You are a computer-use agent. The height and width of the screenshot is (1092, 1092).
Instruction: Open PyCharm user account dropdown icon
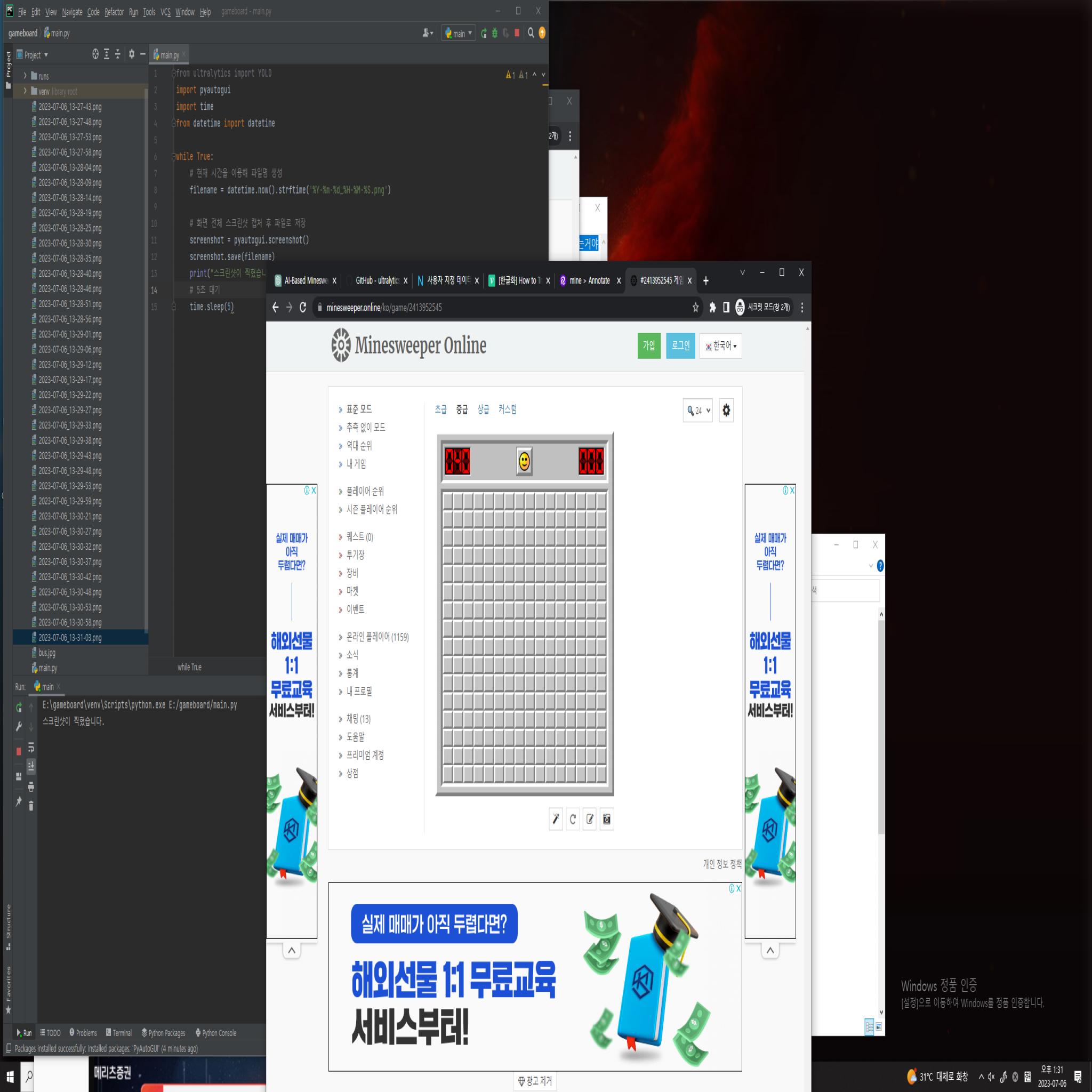click(x=428, y=34)
